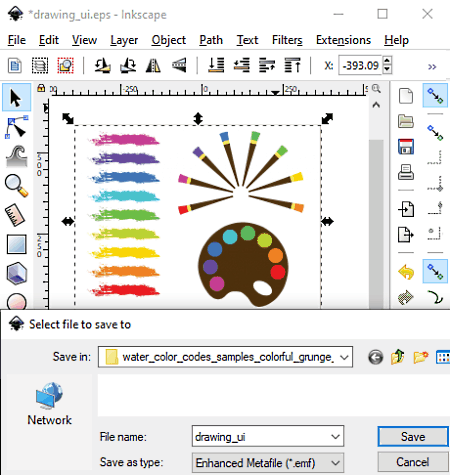Open the Filters menu
The image size is (450, 475).
pyautogui.click(x=287, y=40)
